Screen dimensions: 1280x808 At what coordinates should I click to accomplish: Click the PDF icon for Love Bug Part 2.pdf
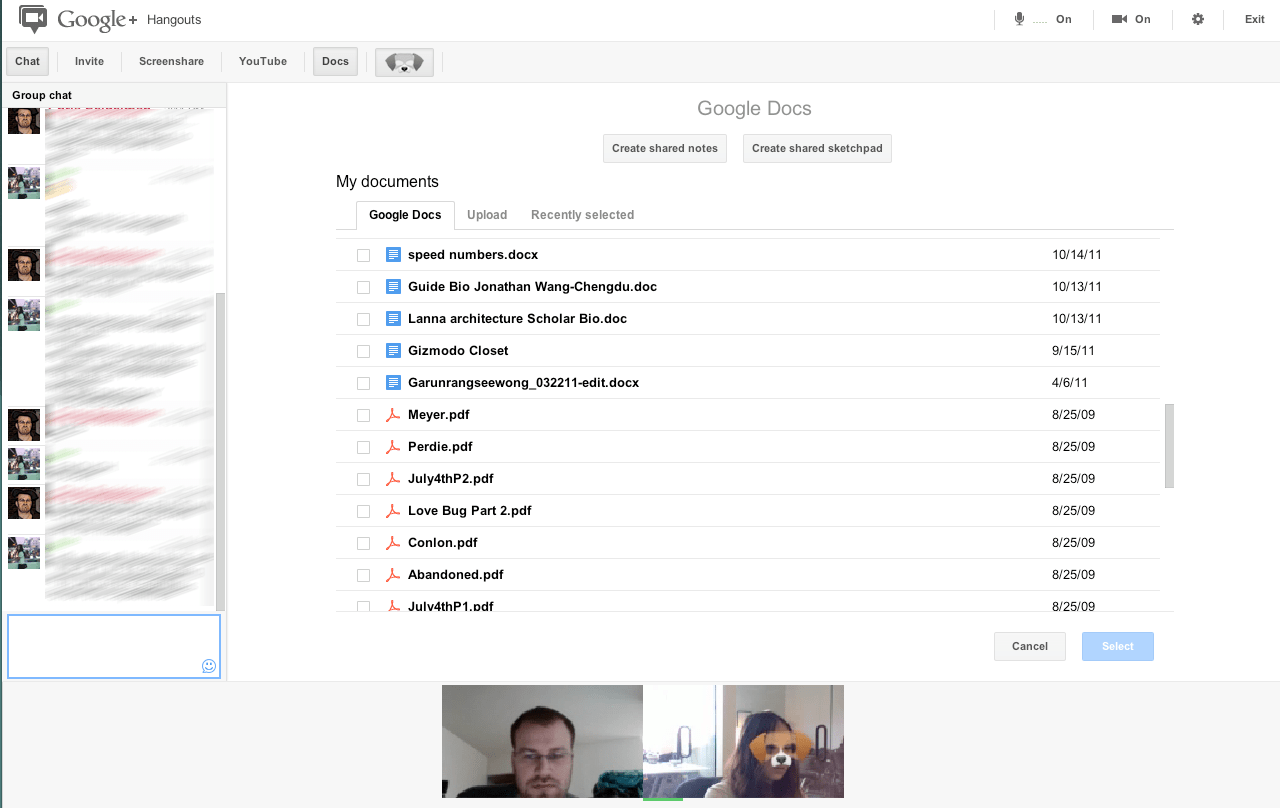coord(393,511)
